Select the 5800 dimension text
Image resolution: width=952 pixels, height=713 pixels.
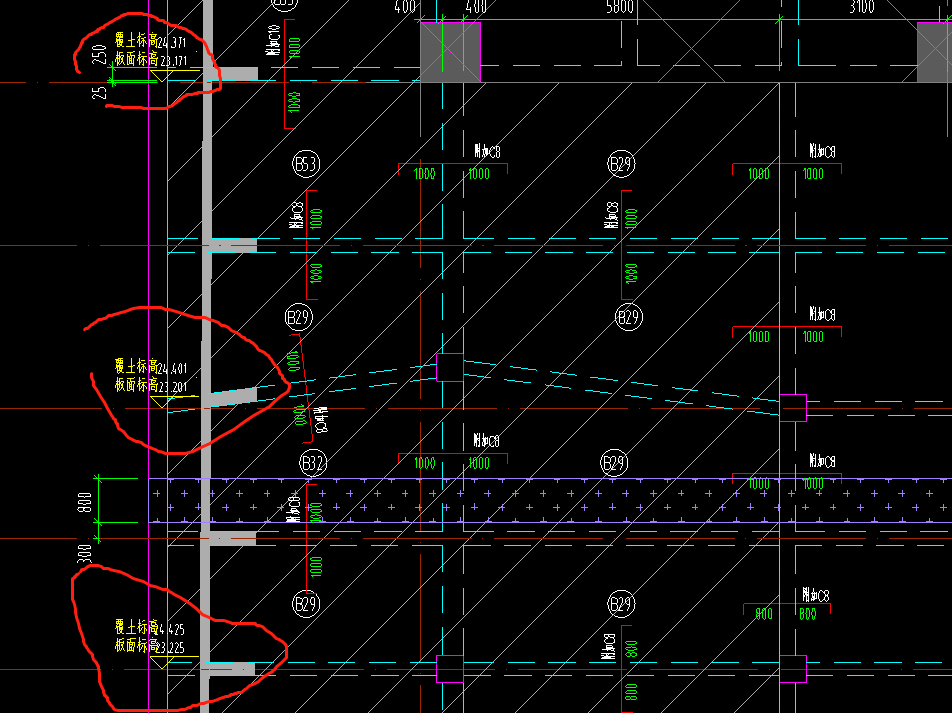[620, 7]
